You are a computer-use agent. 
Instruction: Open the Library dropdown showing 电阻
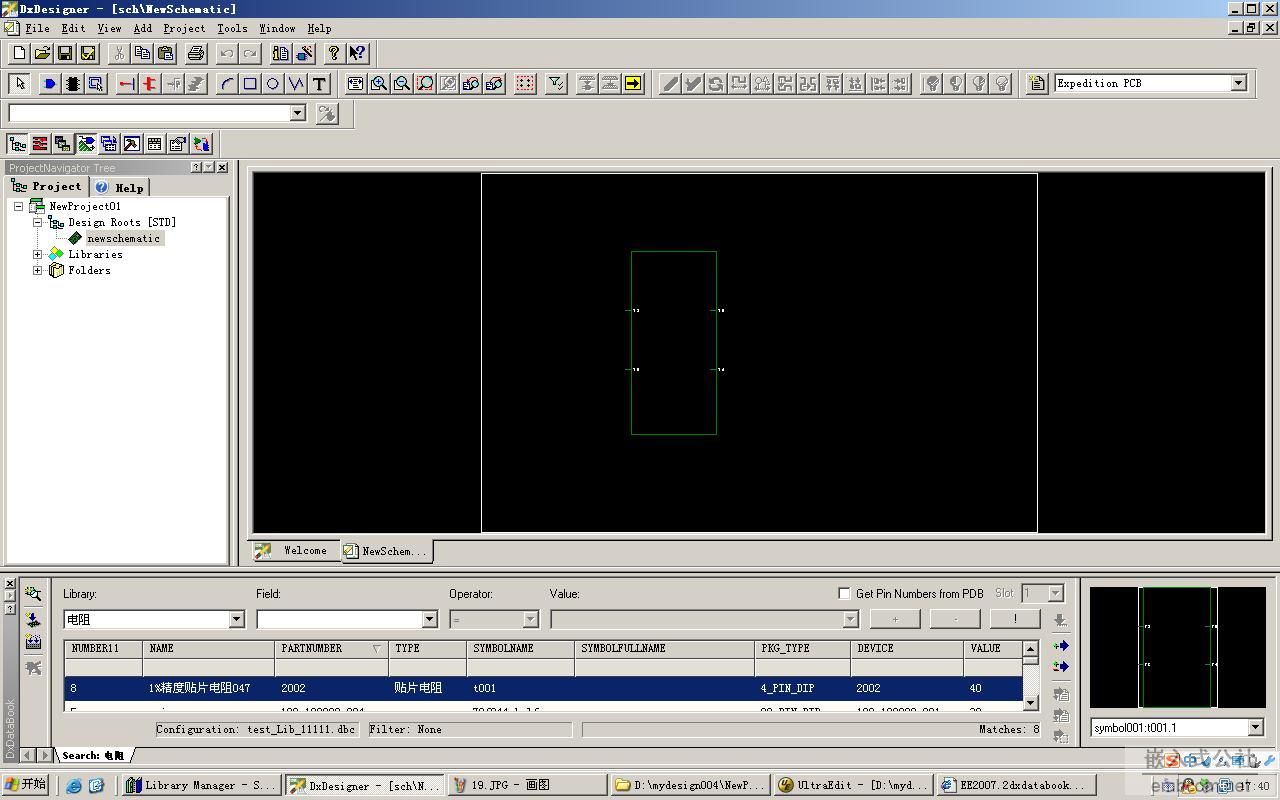coord(237,619)
